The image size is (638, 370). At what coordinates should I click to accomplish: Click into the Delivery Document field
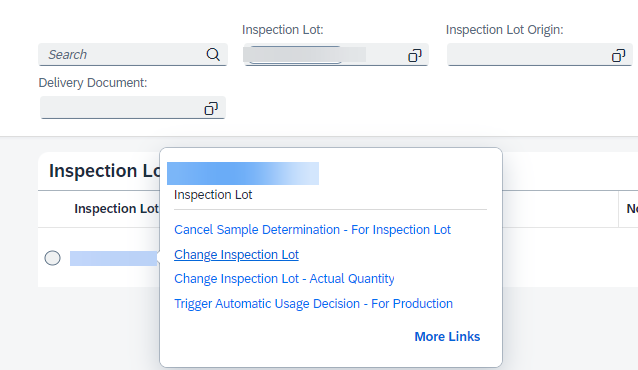tap(121, 108)
